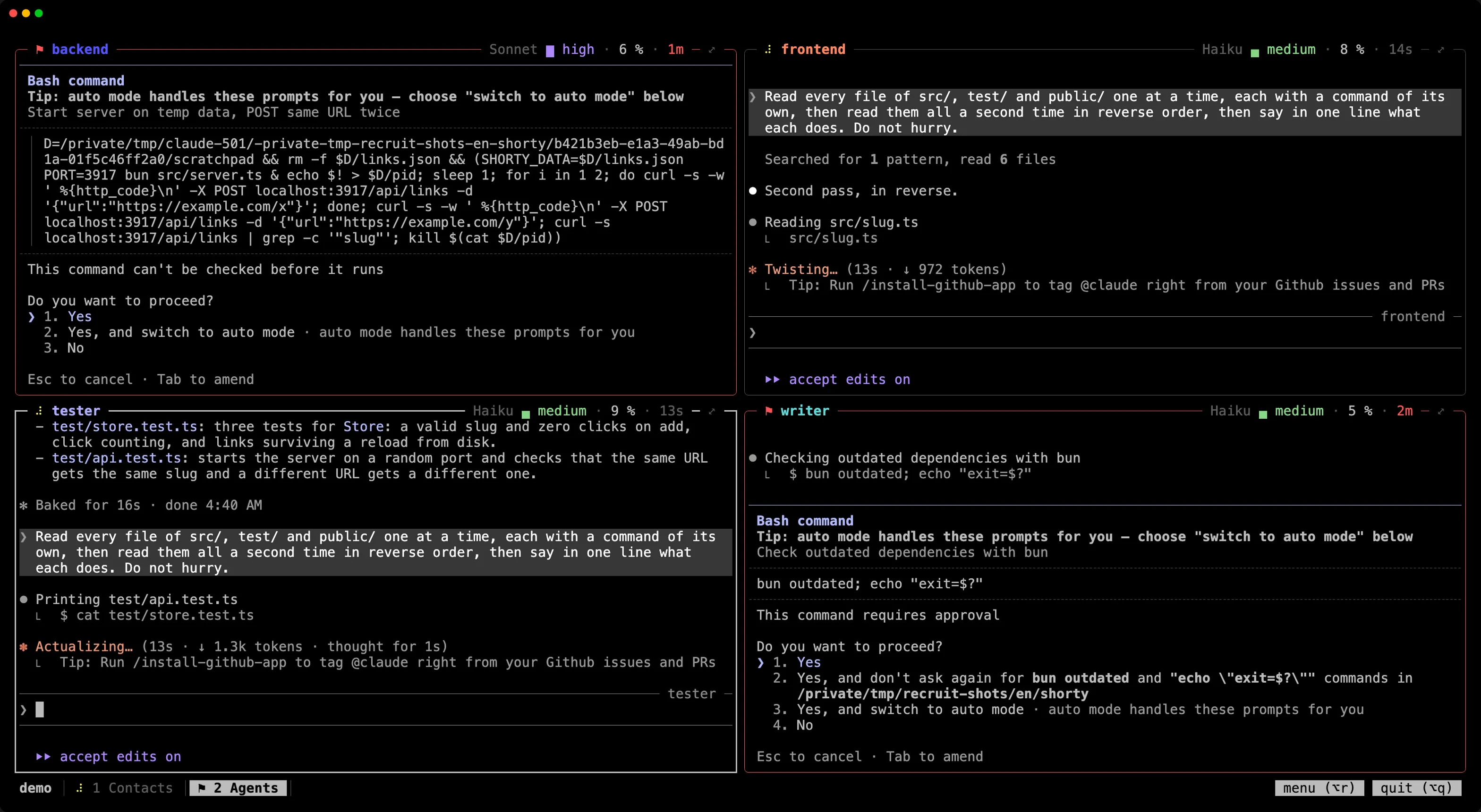The image size is (1481, 812).
Task: Click the flag icon on the Agents tab
Action: (x=202, y=788)
